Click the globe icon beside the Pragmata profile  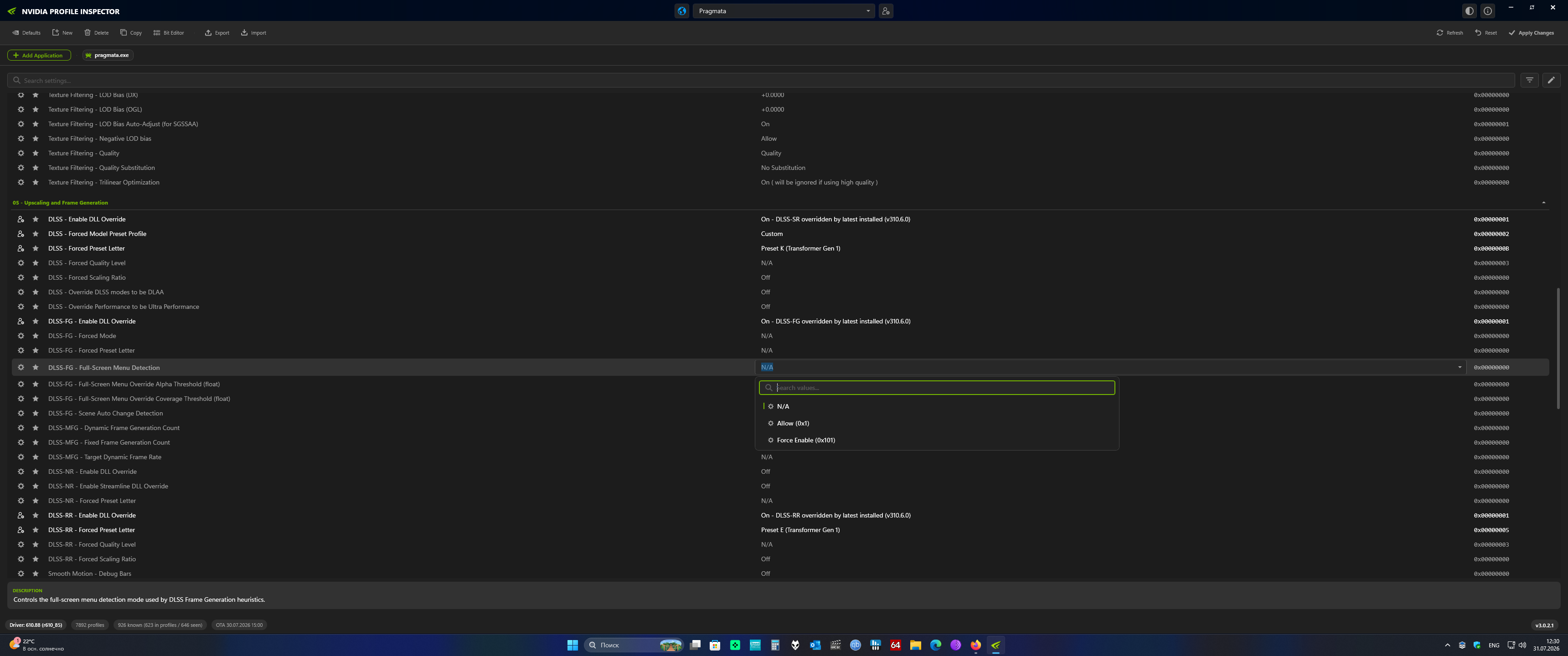click(682, 11)
